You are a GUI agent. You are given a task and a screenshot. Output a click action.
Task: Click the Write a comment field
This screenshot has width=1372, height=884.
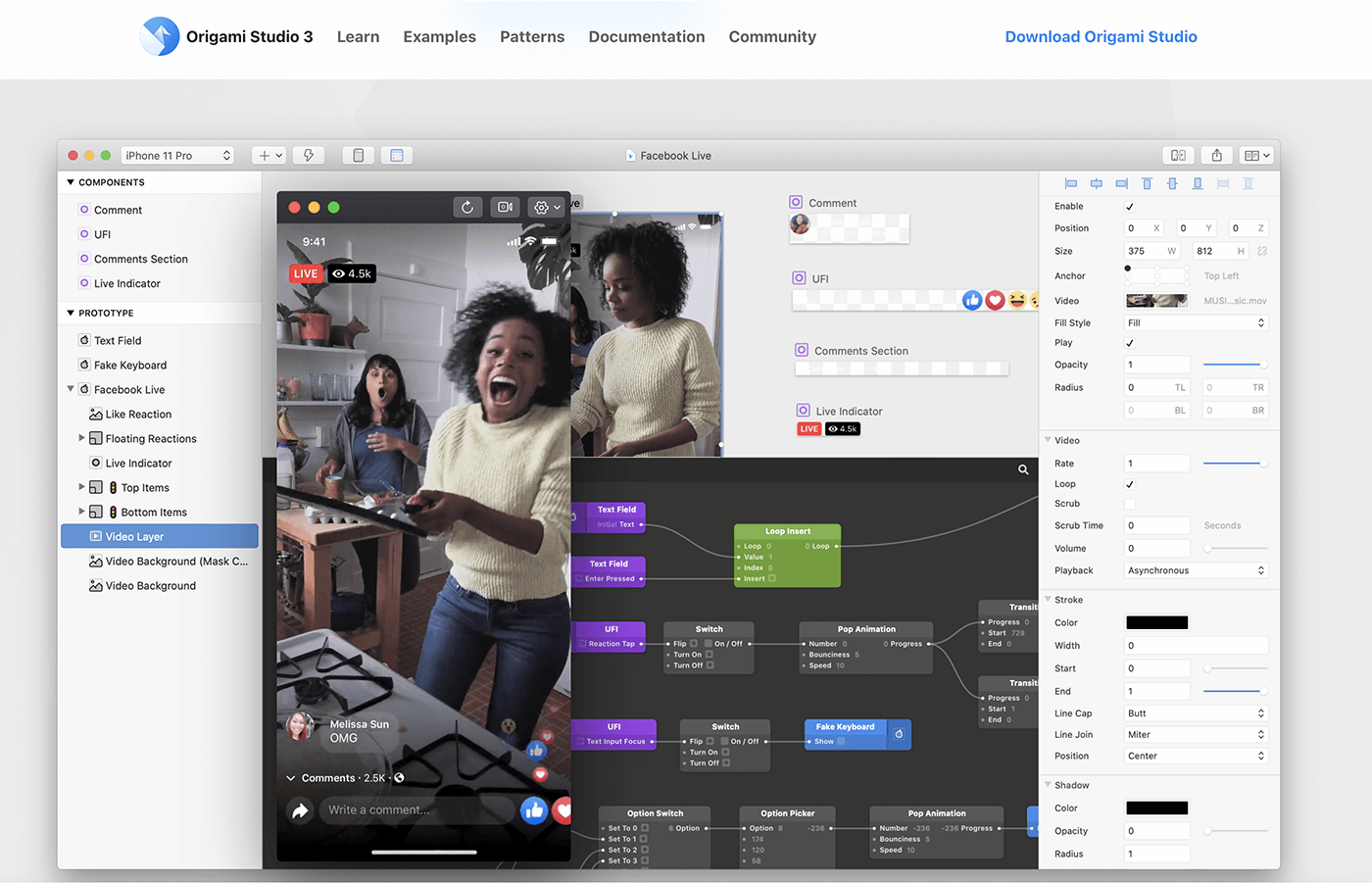(418, 810)
